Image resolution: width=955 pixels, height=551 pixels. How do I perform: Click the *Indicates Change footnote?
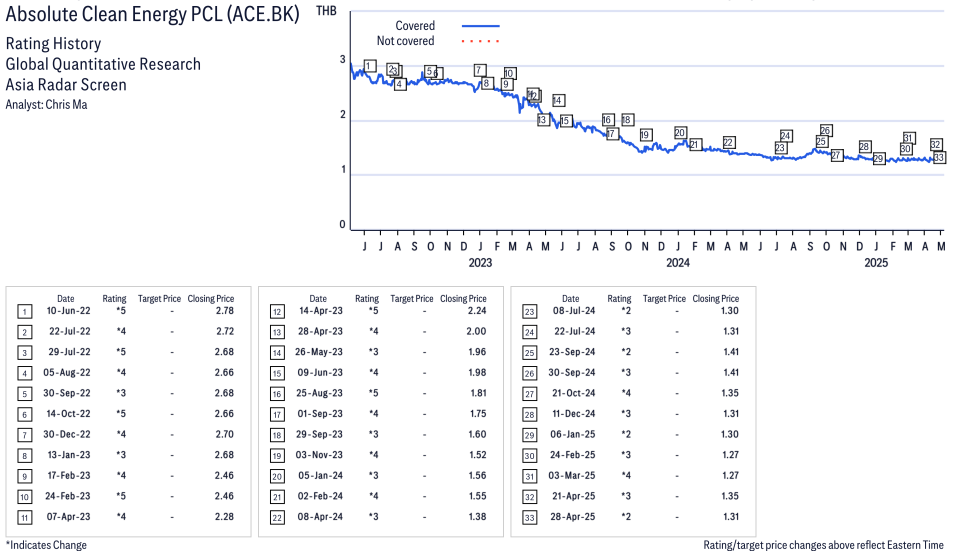[x=46, y=545]
